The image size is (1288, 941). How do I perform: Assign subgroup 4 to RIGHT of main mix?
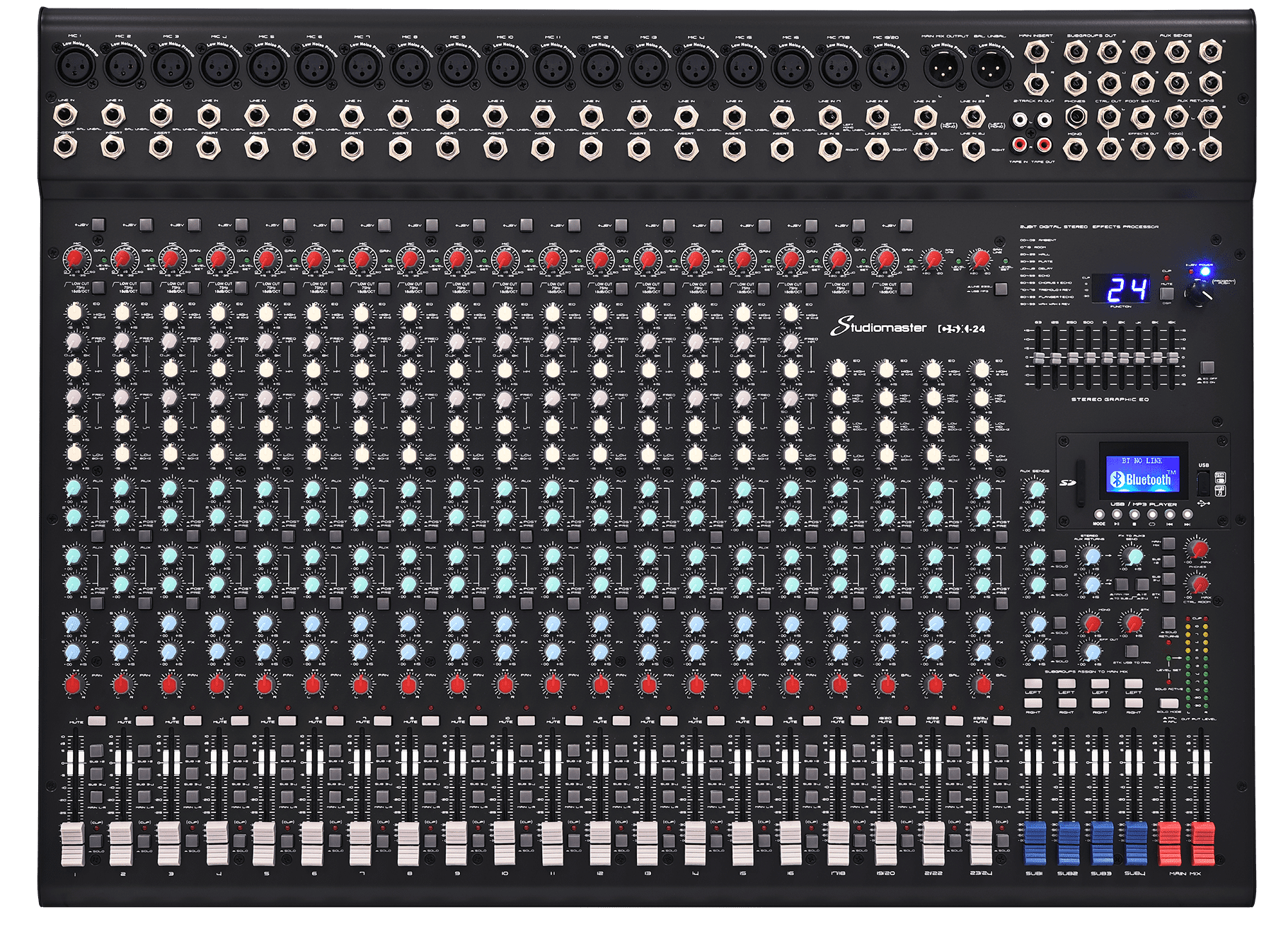(1134, 703)
